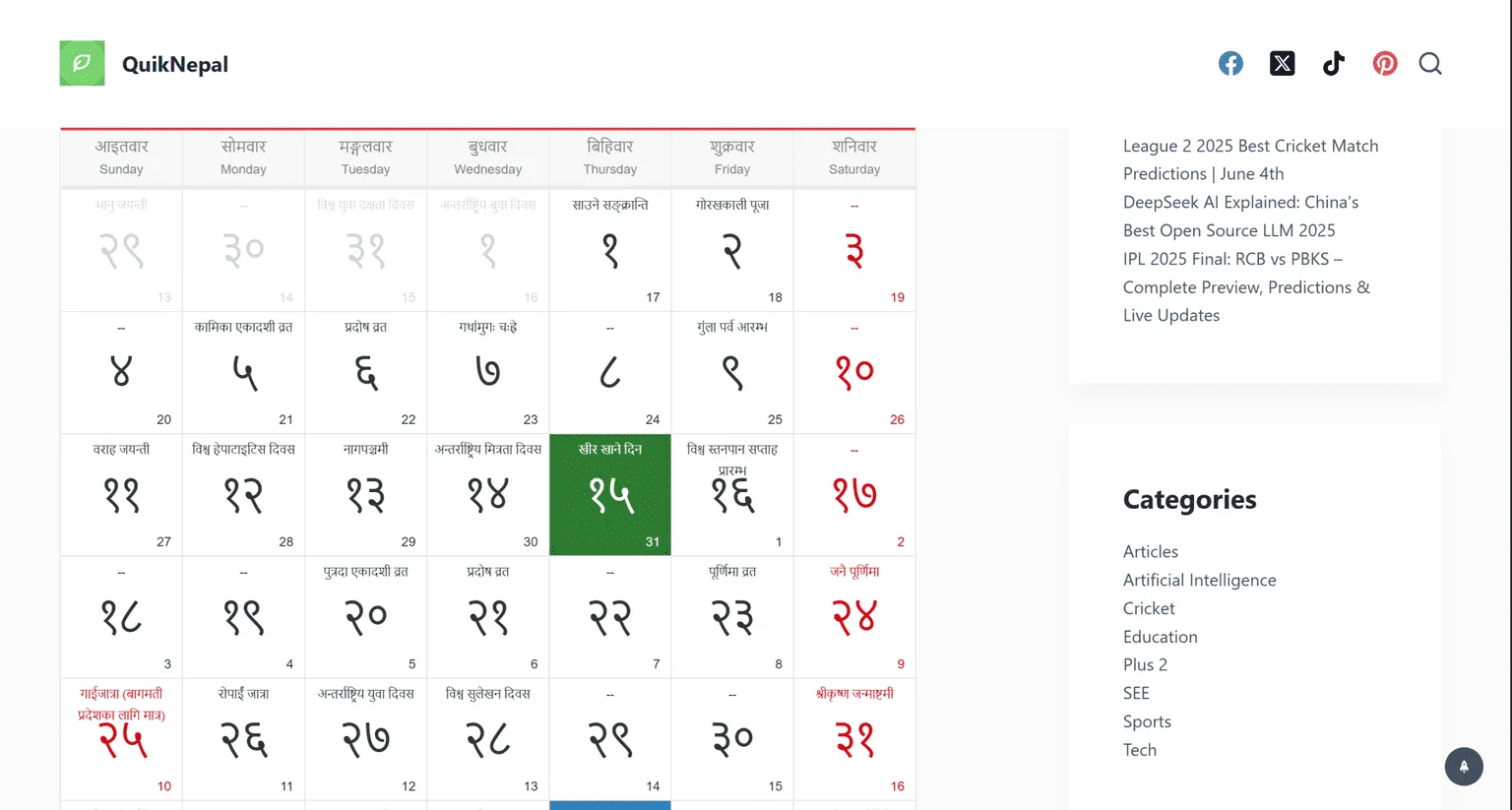Viewport: 1512px width, 810px height.
Task: Click the Plus 2 category link
Action: pos(1145,664)
